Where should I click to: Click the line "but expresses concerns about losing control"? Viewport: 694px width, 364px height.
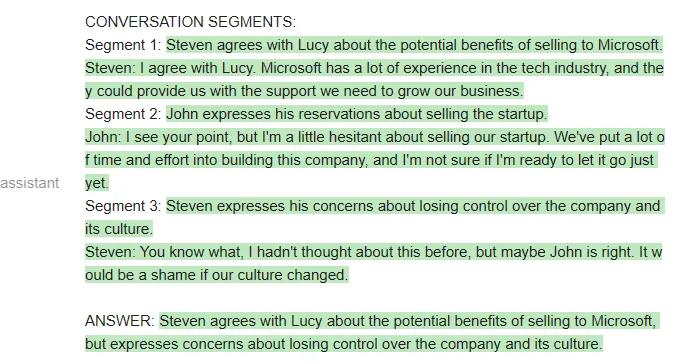click(x=343, y=344)
